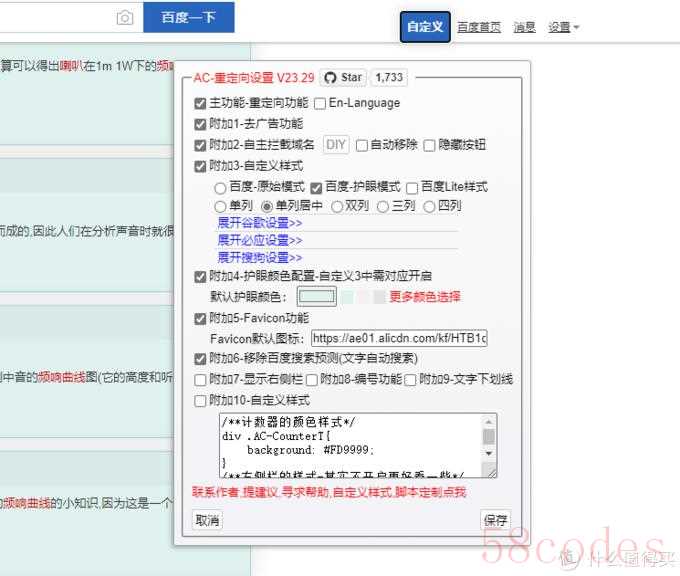The width and height of the screenshot is (680, 576).
Task: Click the 自定义 button
Action: [425, 27]
